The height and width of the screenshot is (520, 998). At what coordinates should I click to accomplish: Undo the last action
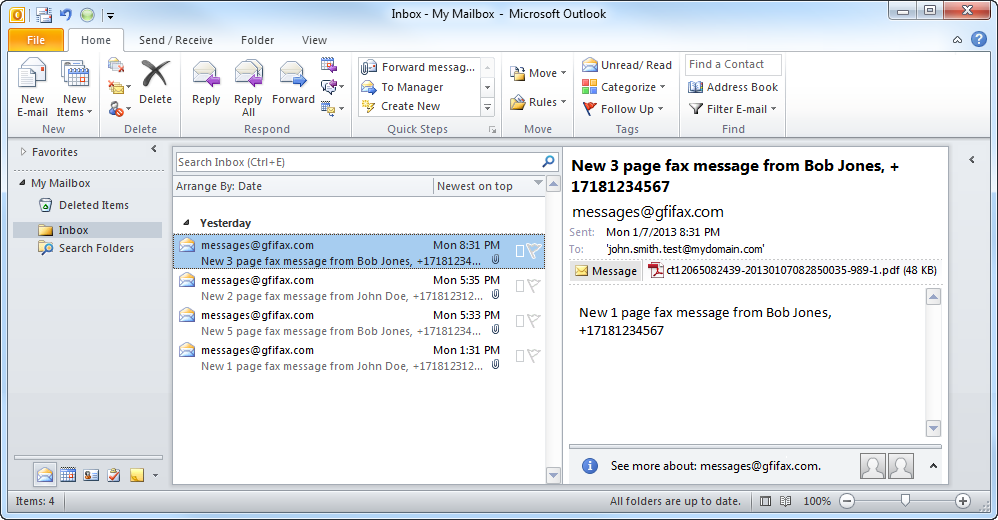(x=66, y=14)
